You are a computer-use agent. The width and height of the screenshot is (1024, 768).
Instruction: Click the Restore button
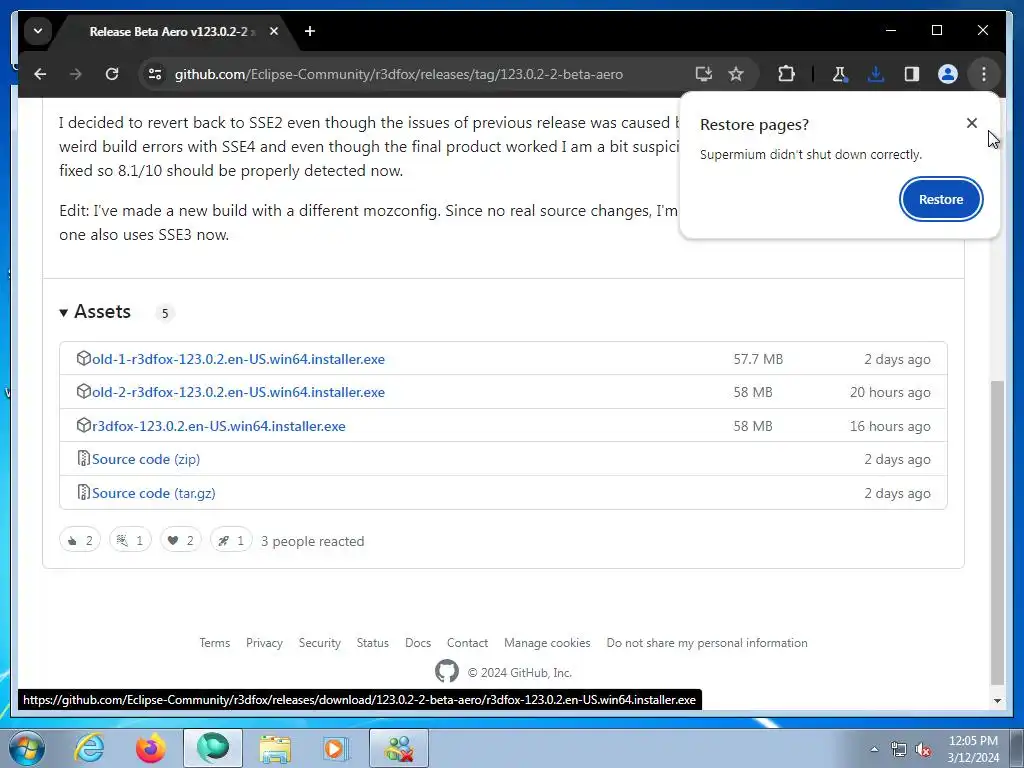941,199
